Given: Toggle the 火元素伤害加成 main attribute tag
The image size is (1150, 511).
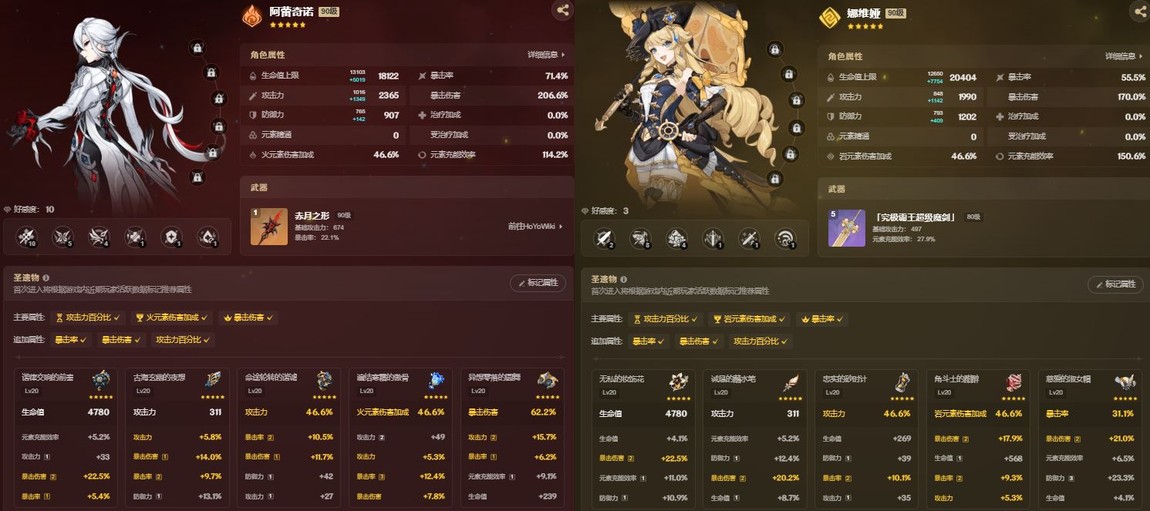Looking at the screenshot, I should coord(172,318).
